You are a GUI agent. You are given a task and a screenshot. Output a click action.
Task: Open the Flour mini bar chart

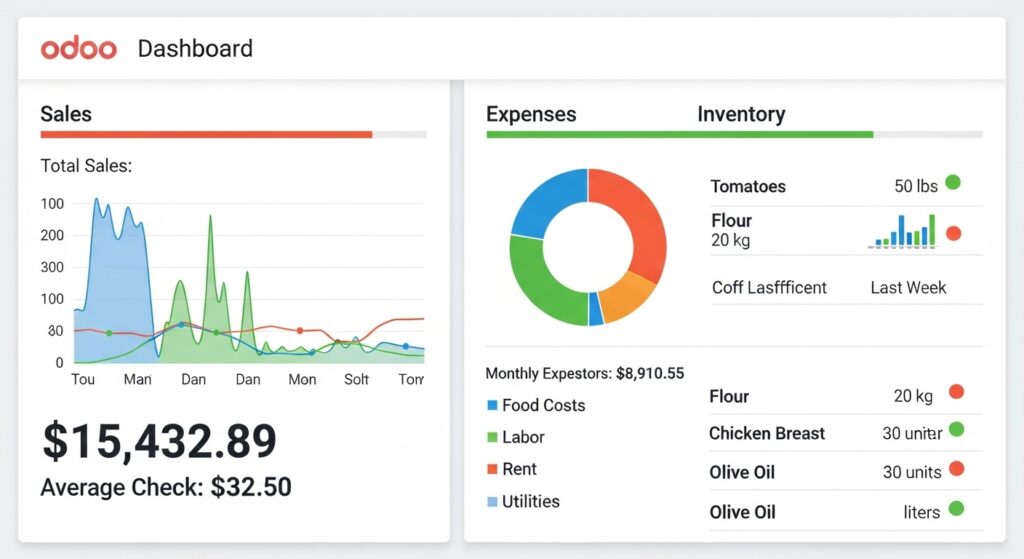[x=904, y=231]
